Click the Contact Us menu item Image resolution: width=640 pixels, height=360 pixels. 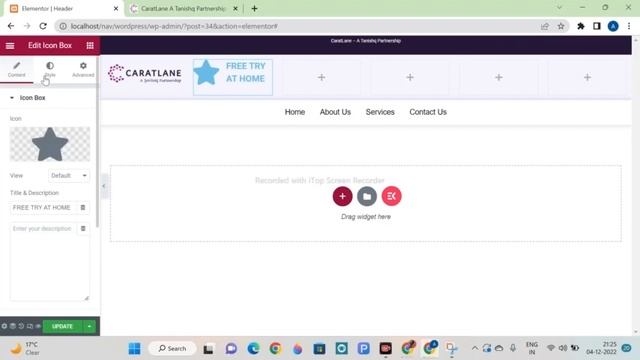[x=428, y=112]
